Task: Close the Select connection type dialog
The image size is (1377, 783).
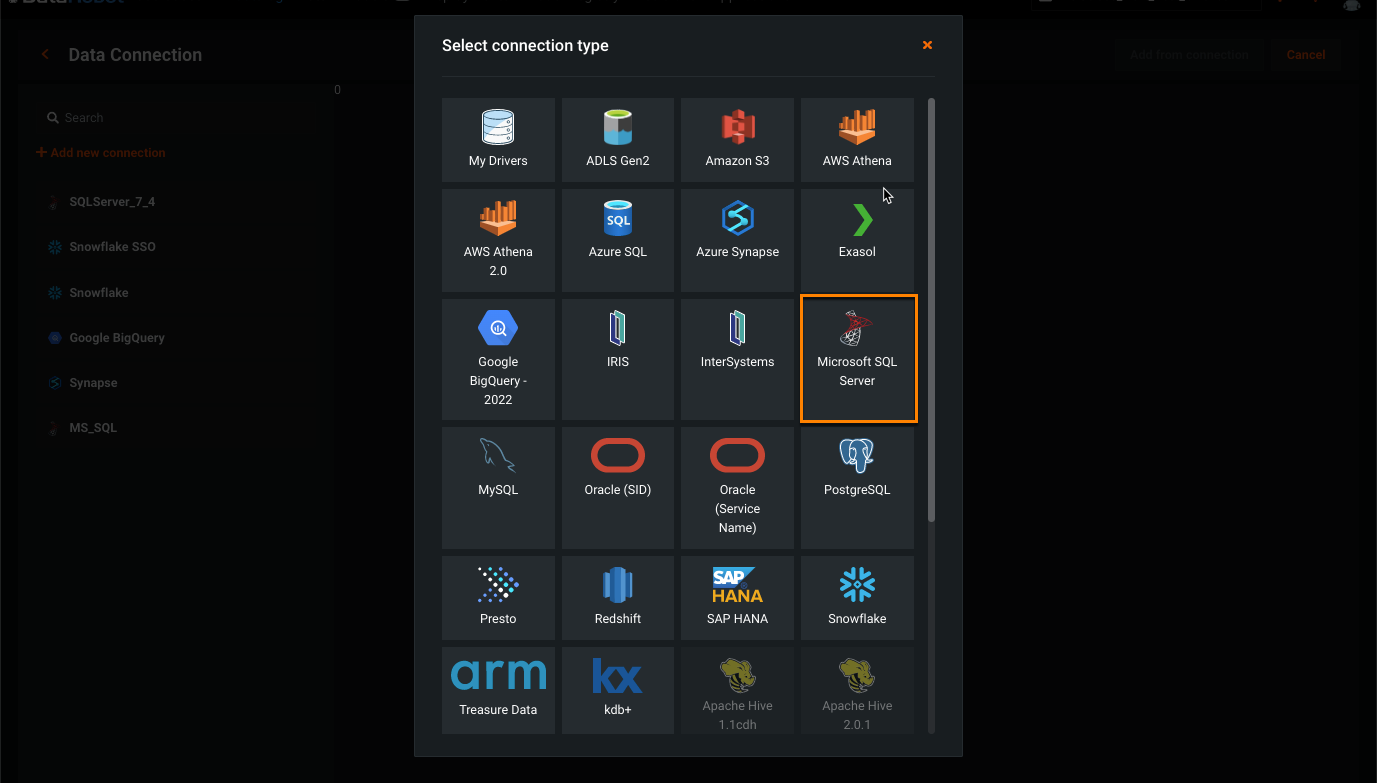Action: [x=927, y=45]
